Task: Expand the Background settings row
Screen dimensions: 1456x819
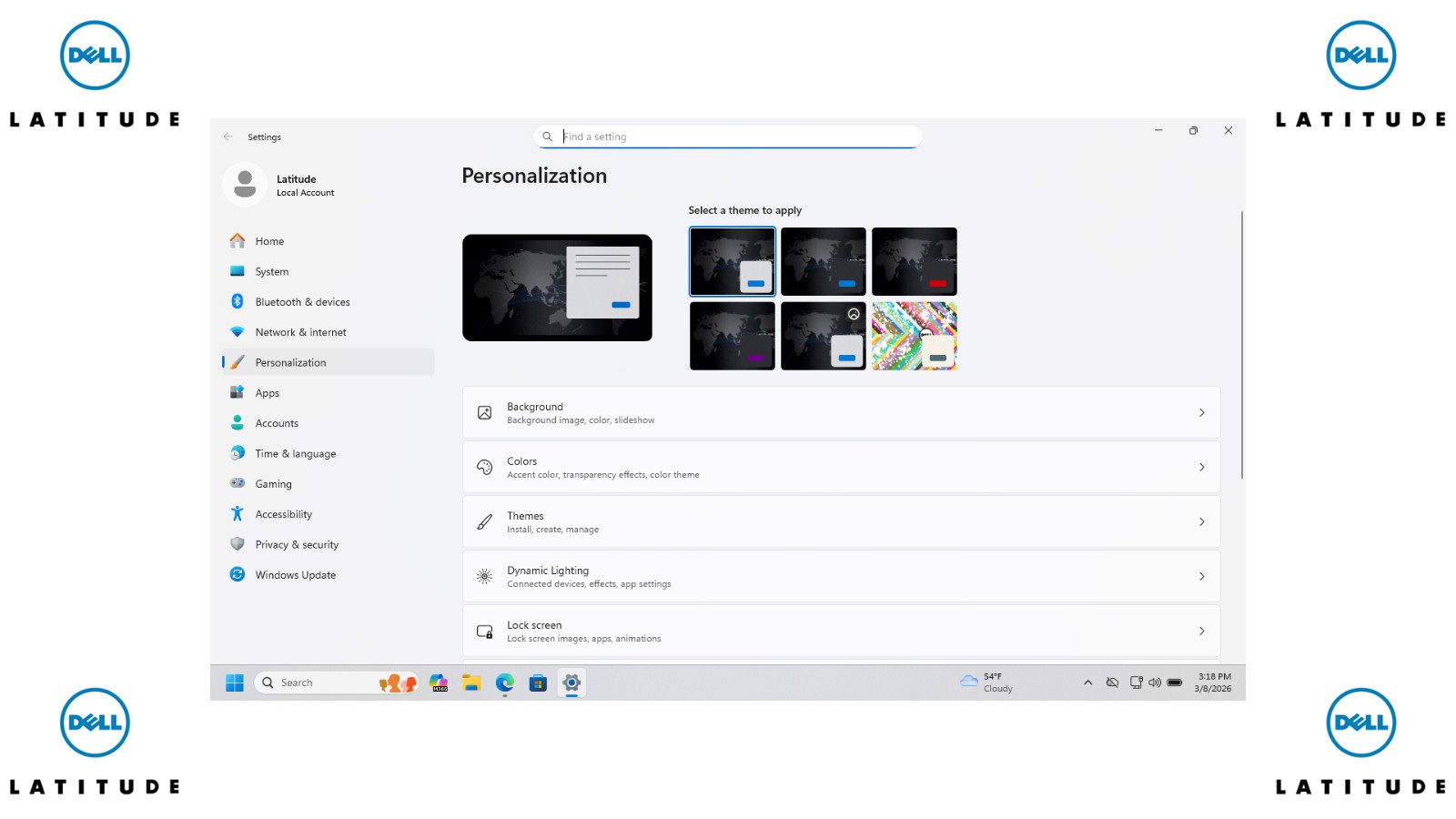Action: 841,413
